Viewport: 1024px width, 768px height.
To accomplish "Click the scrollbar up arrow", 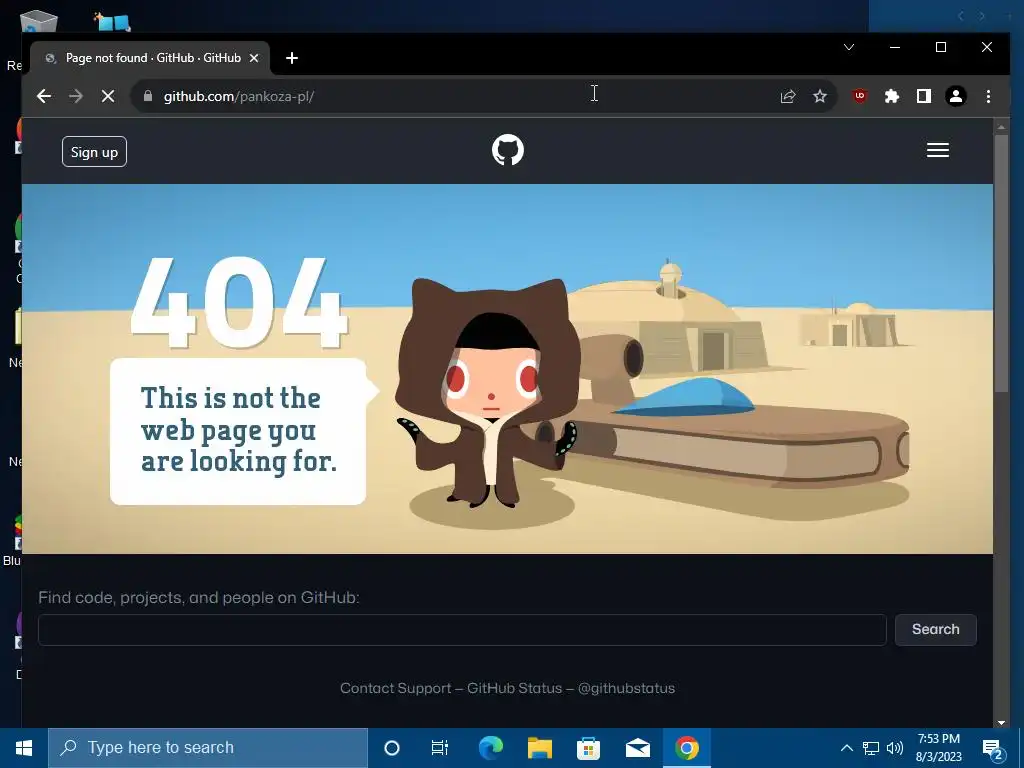I will pos(1001,126).
